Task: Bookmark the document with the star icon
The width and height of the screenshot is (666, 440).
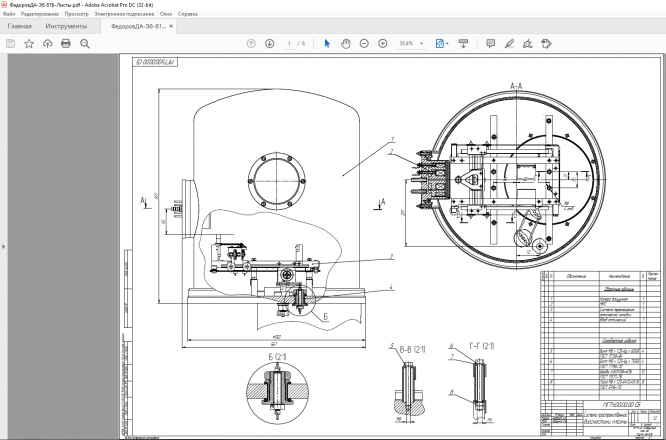Action: (29, 44)
